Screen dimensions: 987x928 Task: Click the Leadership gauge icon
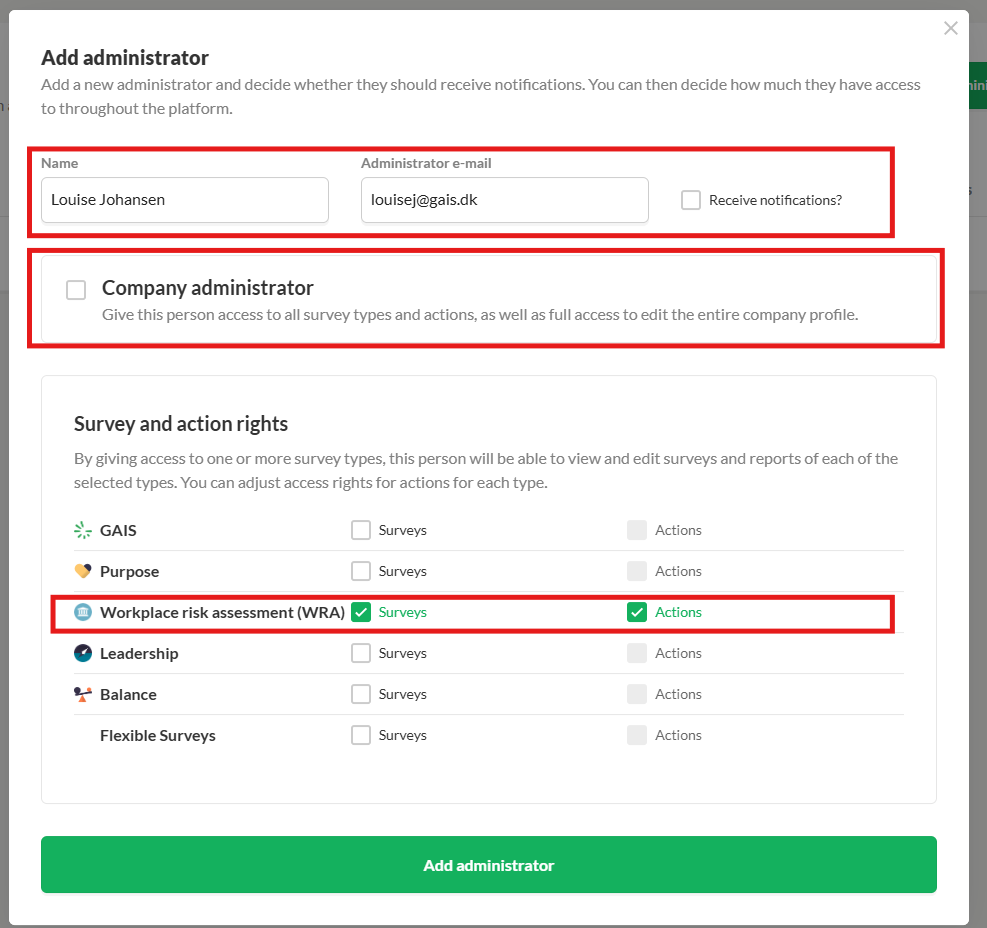pyautogui.click(x=82, y=653)
